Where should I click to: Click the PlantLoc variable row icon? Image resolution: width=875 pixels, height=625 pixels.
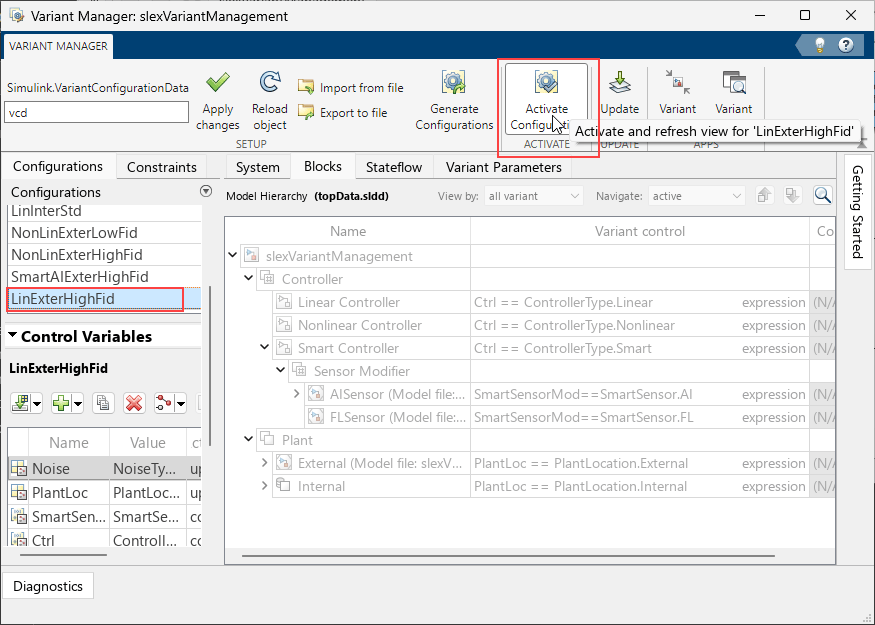point(19,492)
